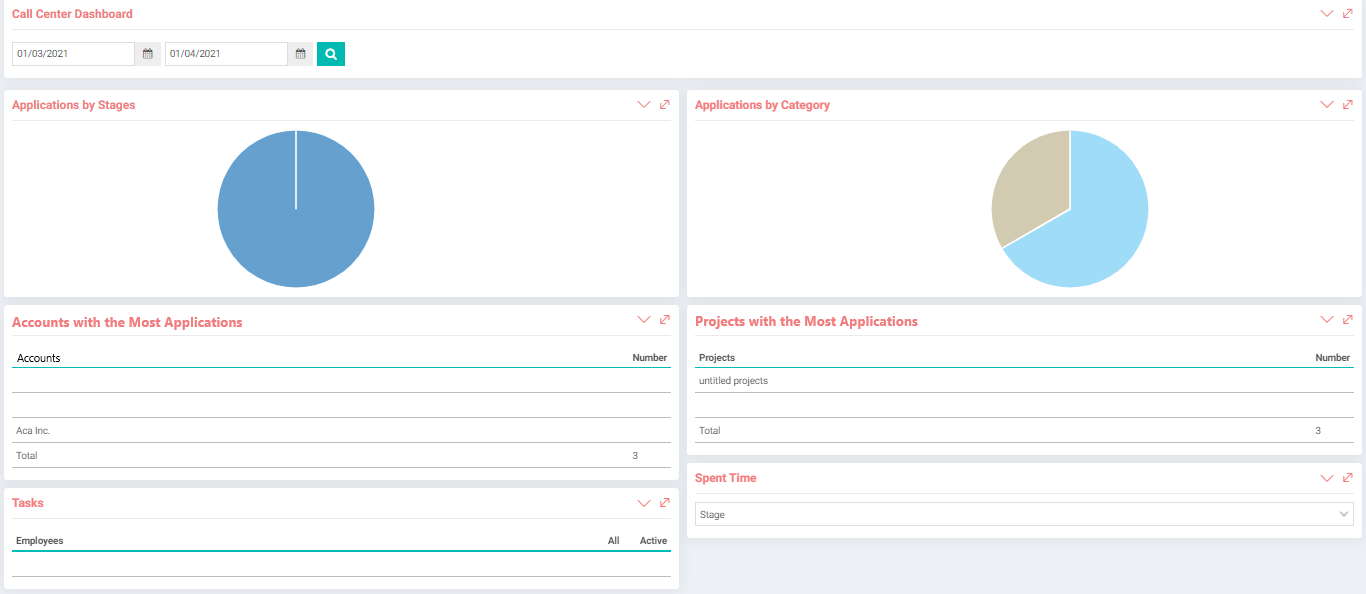
Task: Collapse the Spent Time panel
Action: click(x=1327, y=478)
